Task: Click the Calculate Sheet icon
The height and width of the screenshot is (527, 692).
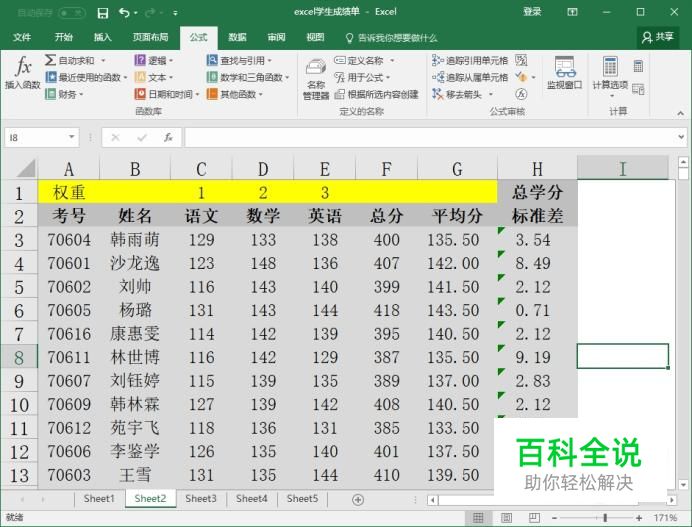Action: (x=638, y=89)
